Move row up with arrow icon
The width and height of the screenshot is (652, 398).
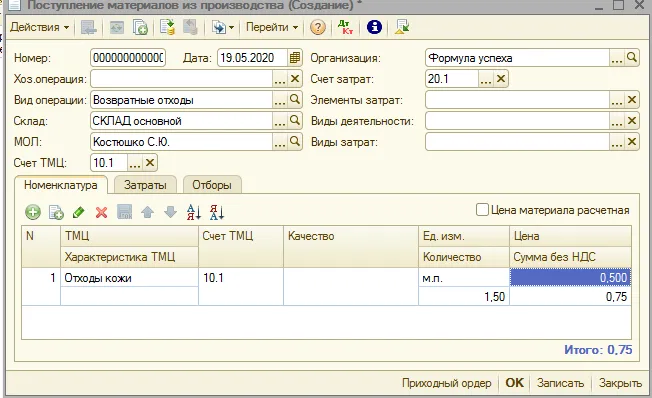click(148, 212)
